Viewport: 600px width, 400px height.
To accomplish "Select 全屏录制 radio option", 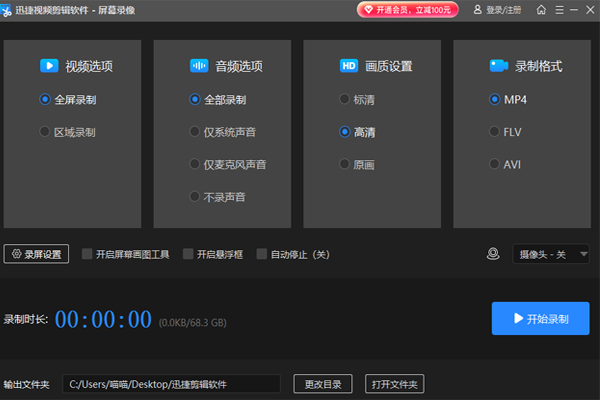I will pyautogui.click(x=68, y=100).
